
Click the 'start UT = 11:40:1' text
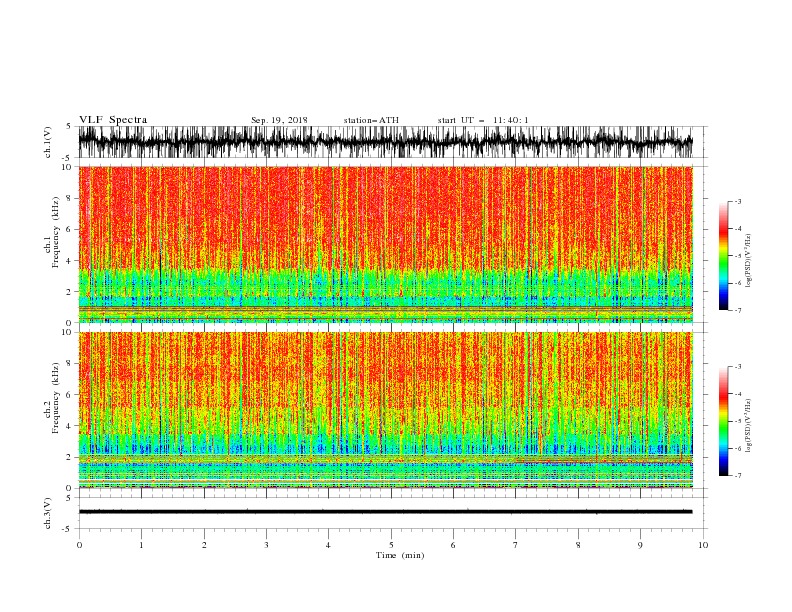pyautogui.click(x=483, y=120)
